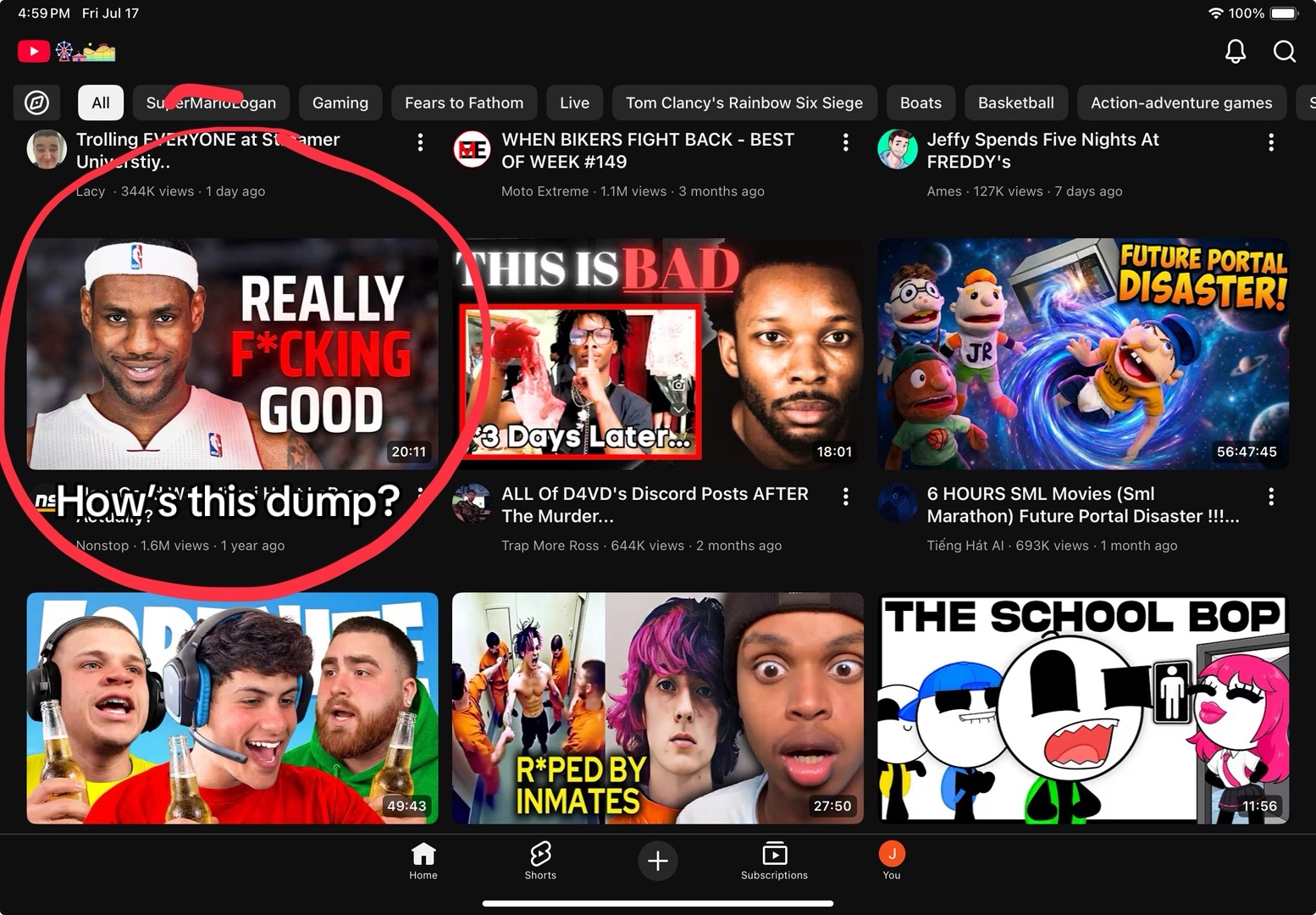Tap 'Nonstop · 1.6M views · 1 year ago'
This screenshot has width=1316, height=915.
pyautogui.click(x=180, y=546)
